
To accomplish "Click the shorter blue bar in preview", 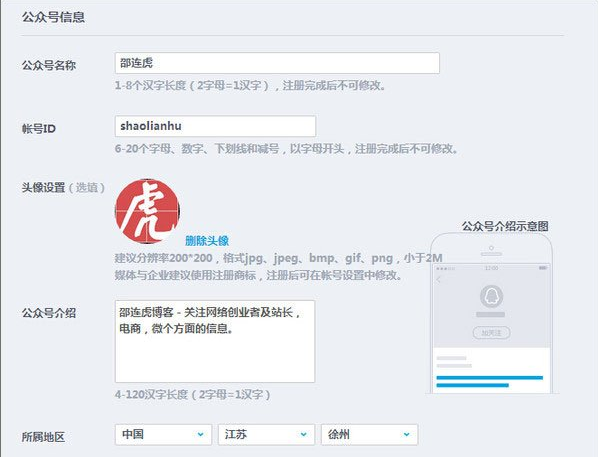I will pyautogui.click(x=473, y=385).
